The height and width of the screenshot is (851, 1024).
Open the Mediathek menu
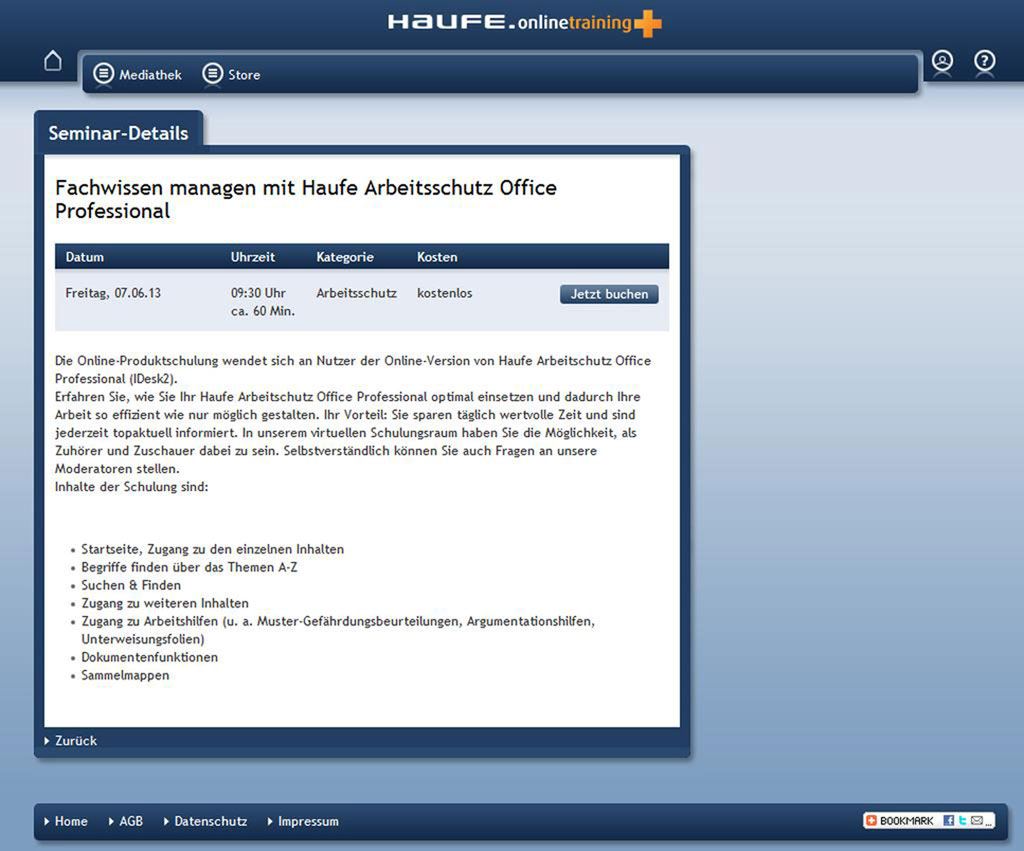tap(138, 74)
